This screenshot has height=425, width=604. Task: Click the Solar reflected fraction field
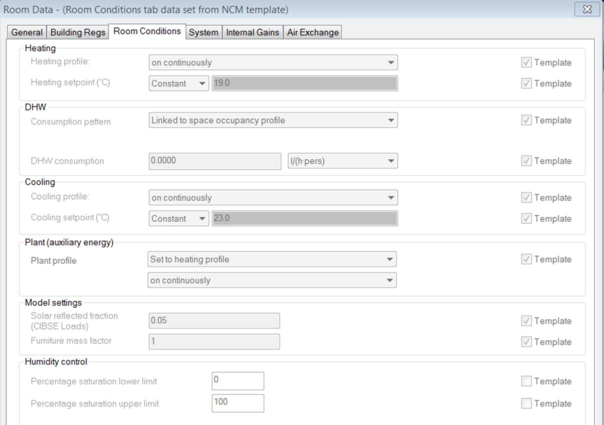(x=214, y=321)
